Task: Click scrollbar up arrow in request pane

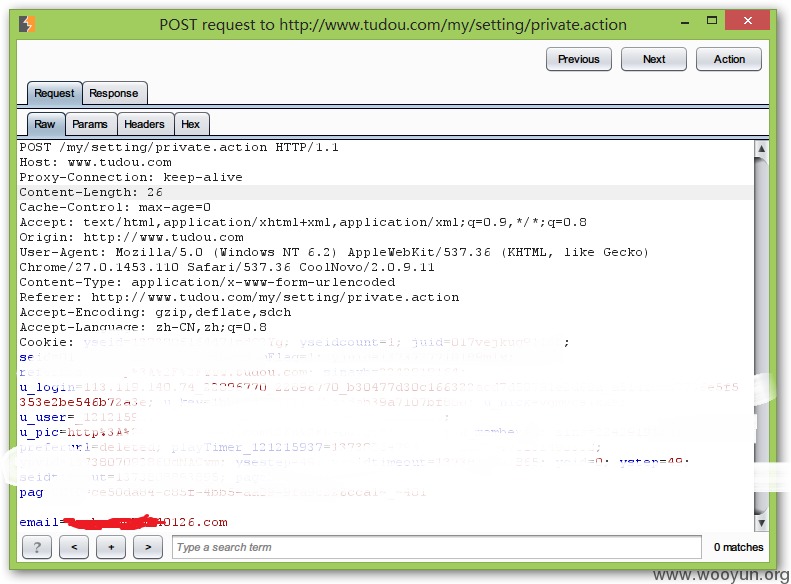Action: (x=761, y=148)
